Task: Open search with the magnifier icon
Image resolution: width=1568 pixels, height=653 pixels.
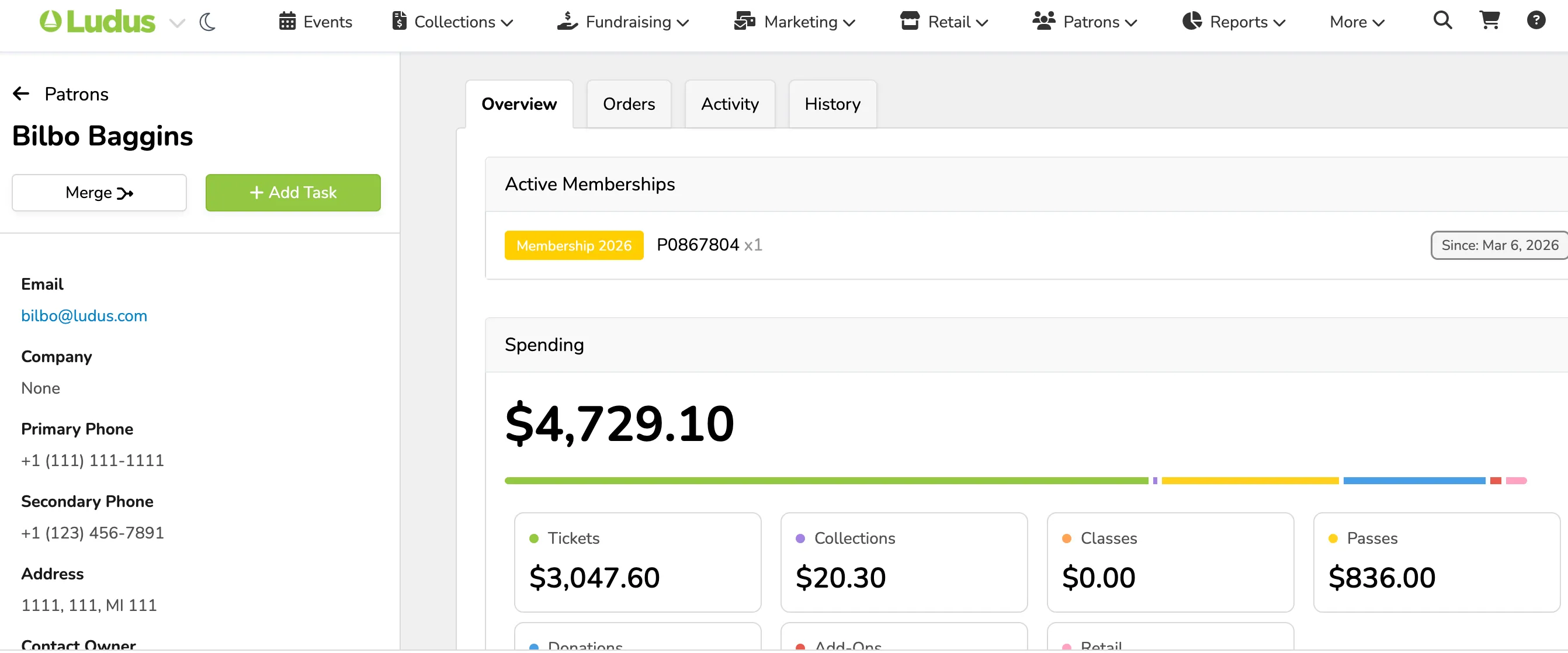Action: 1442,20
